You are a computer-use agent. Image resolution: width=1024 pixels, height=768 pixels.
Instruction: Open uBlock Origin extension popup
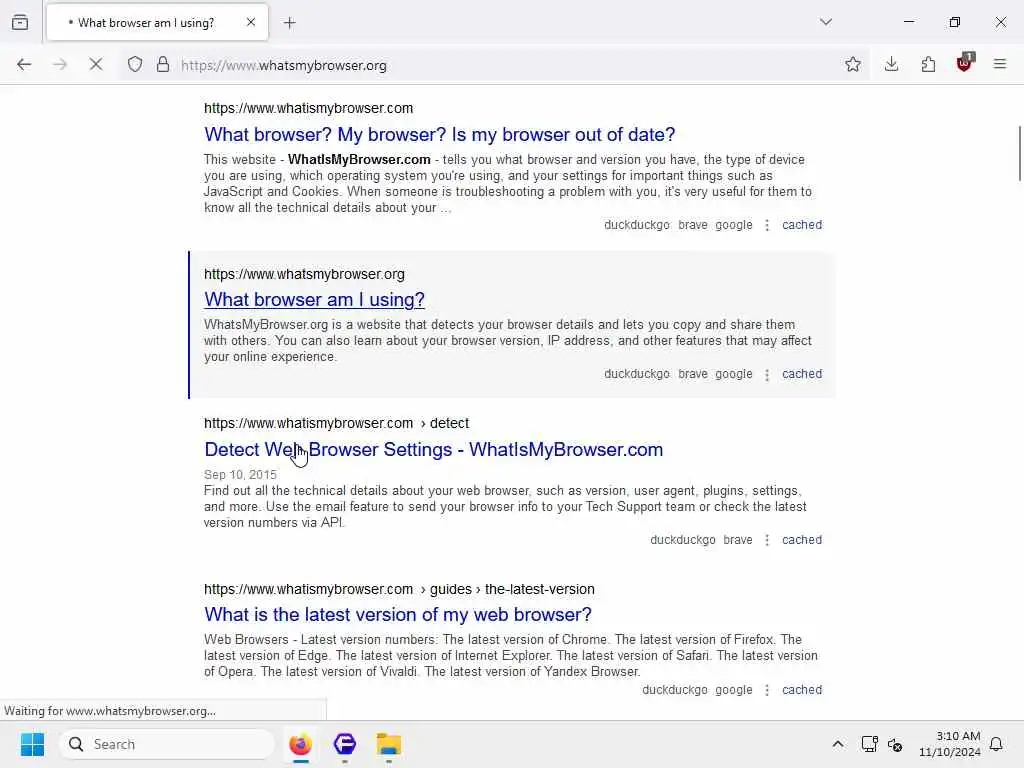[x=965, y=63]
